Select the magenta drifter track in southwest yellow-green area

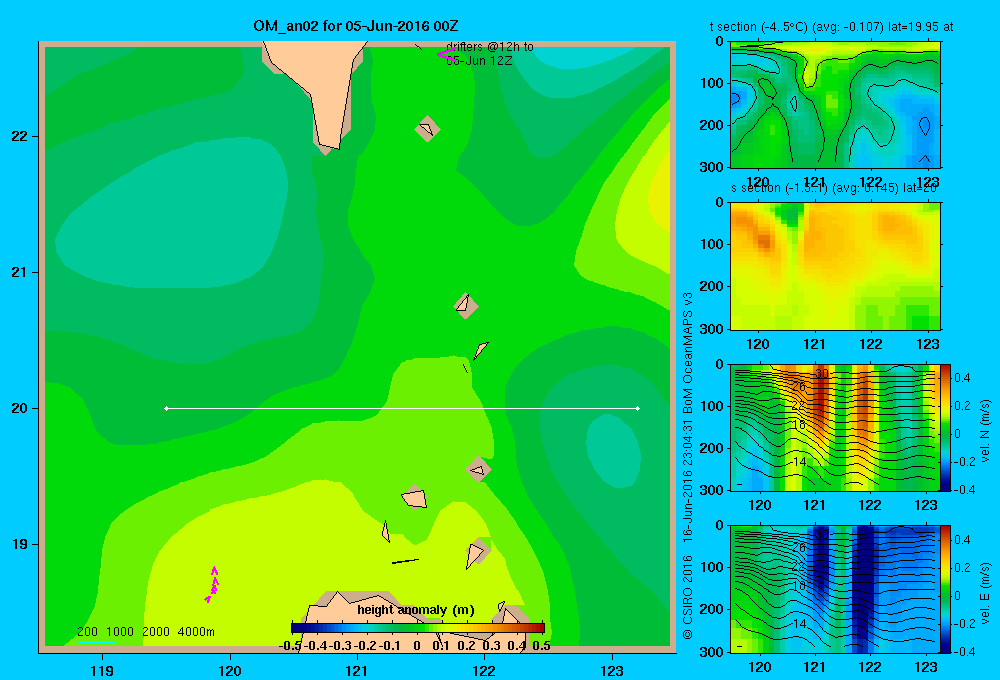pyautogui.click(x=212, y=584)
